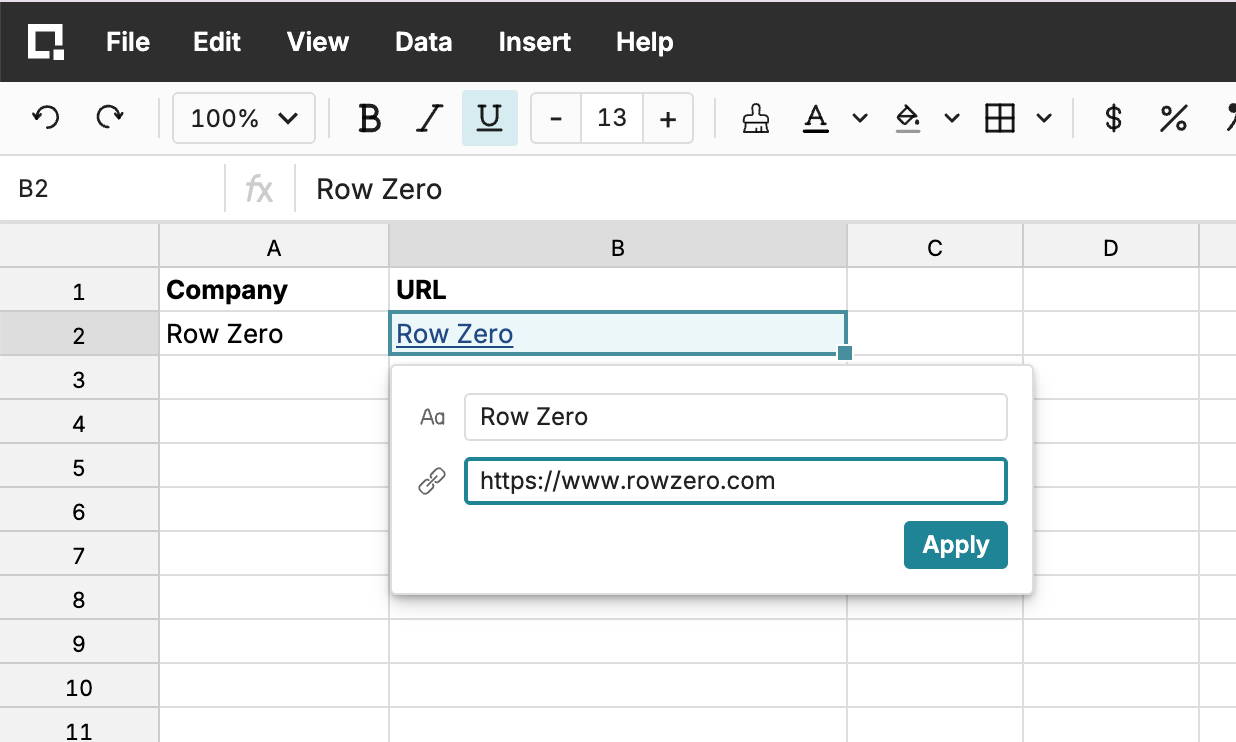Click the text color A icon
Viewport: 1236px width, 742px height.
click(816, 119)
